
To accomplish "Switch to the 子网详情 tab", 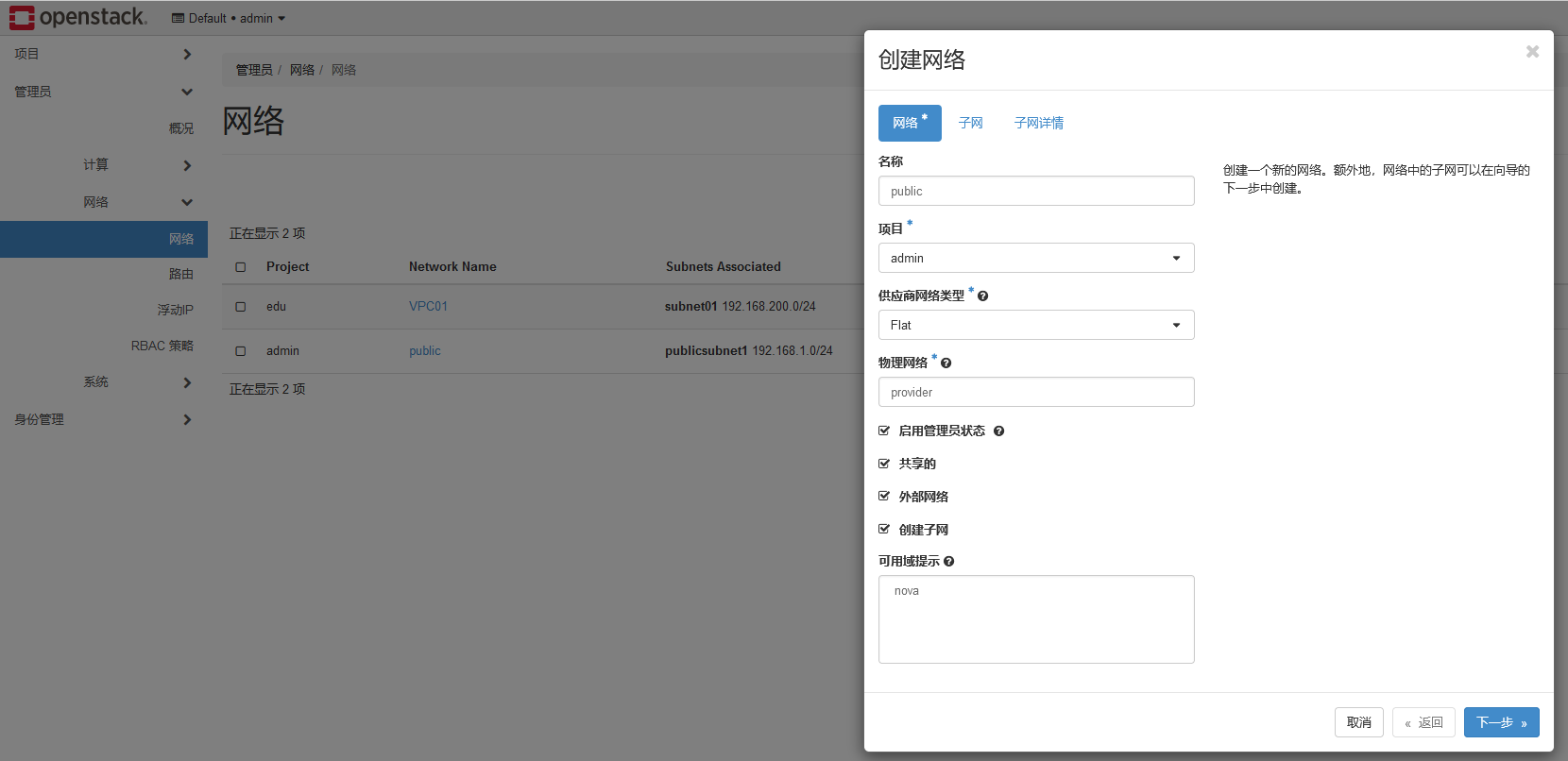I will [1038, 123].
